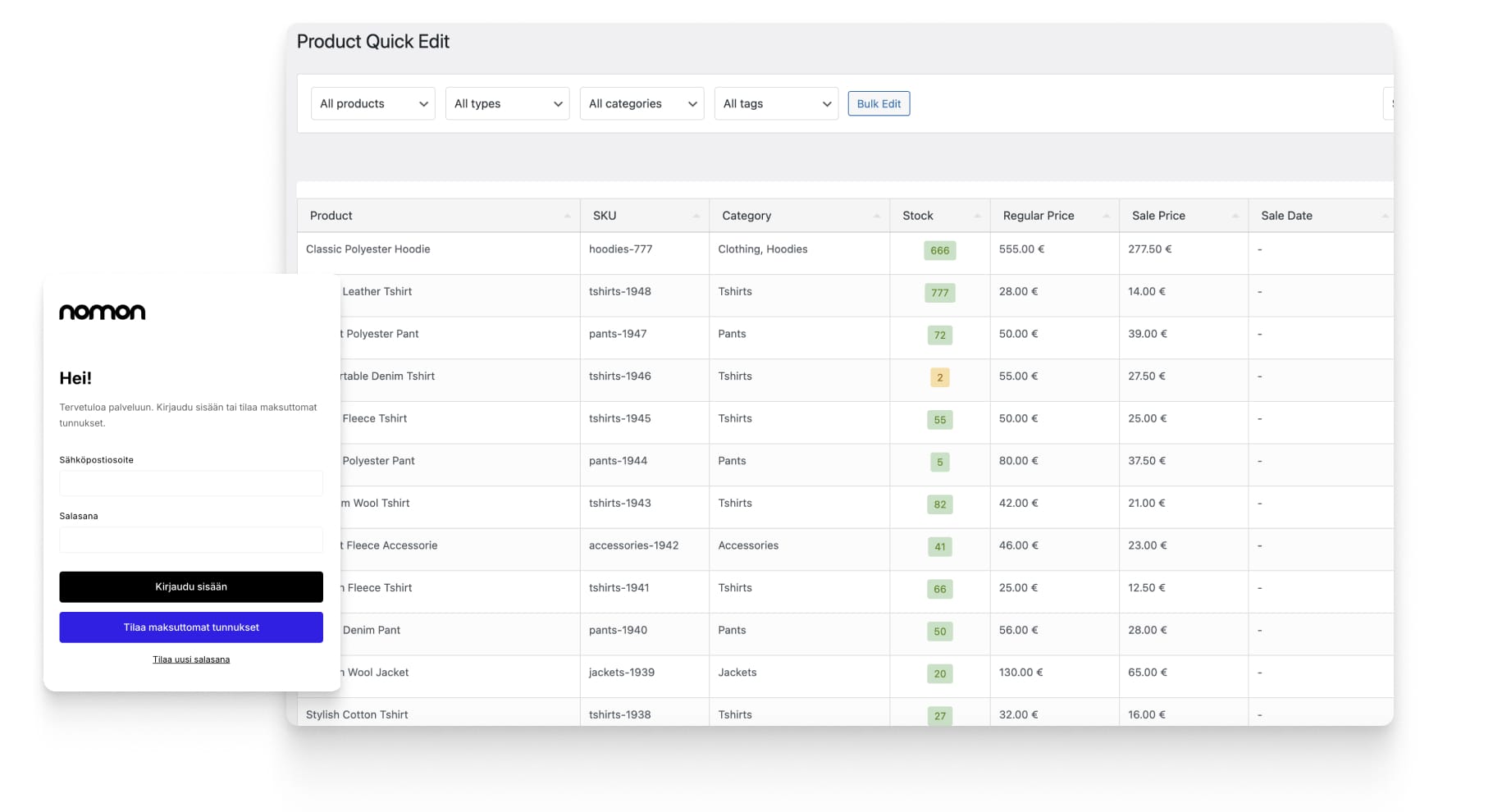Image resolution: width=1493 pixels, height=812 pixels.
Task: Click Tilaa maksuttomat tunnukset button
Action: pyautogui.click(x=191, y=627)
